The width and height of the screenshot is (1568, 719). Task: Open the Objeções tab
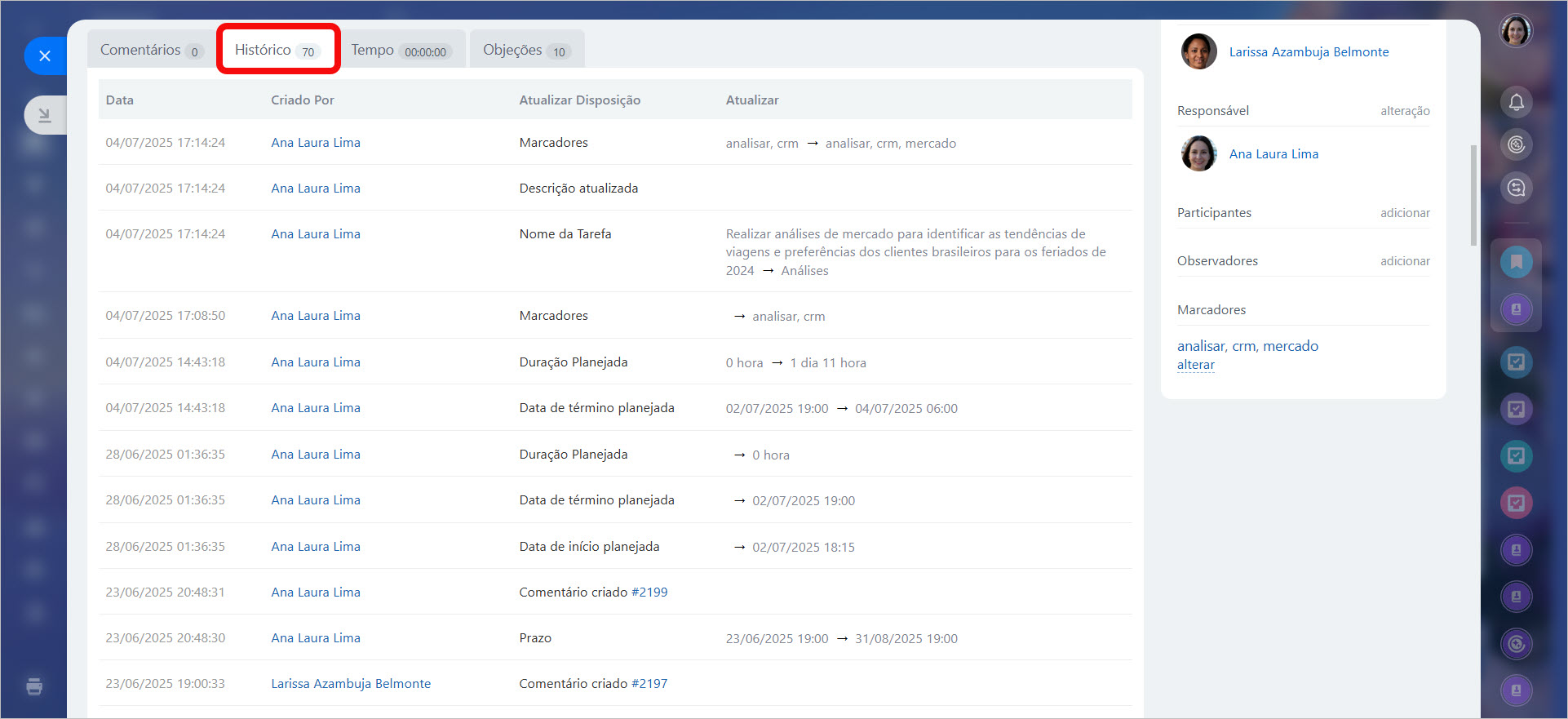[x=526, y=50]
